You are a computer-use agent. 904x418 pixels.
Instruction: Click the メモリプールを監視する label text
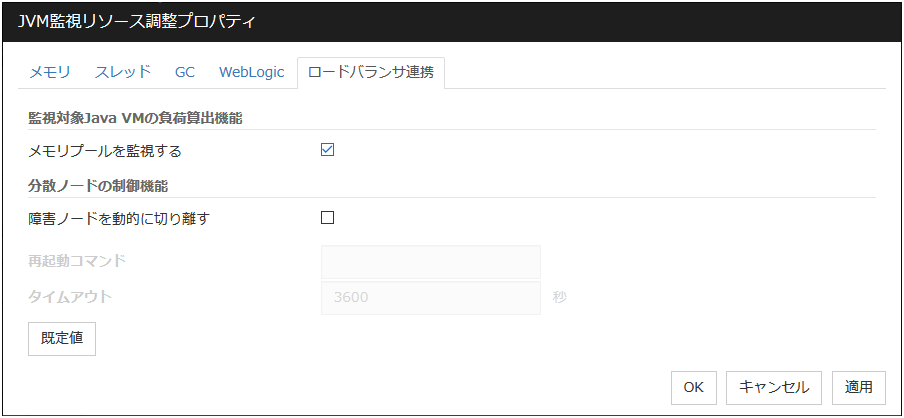pos(105,151)
